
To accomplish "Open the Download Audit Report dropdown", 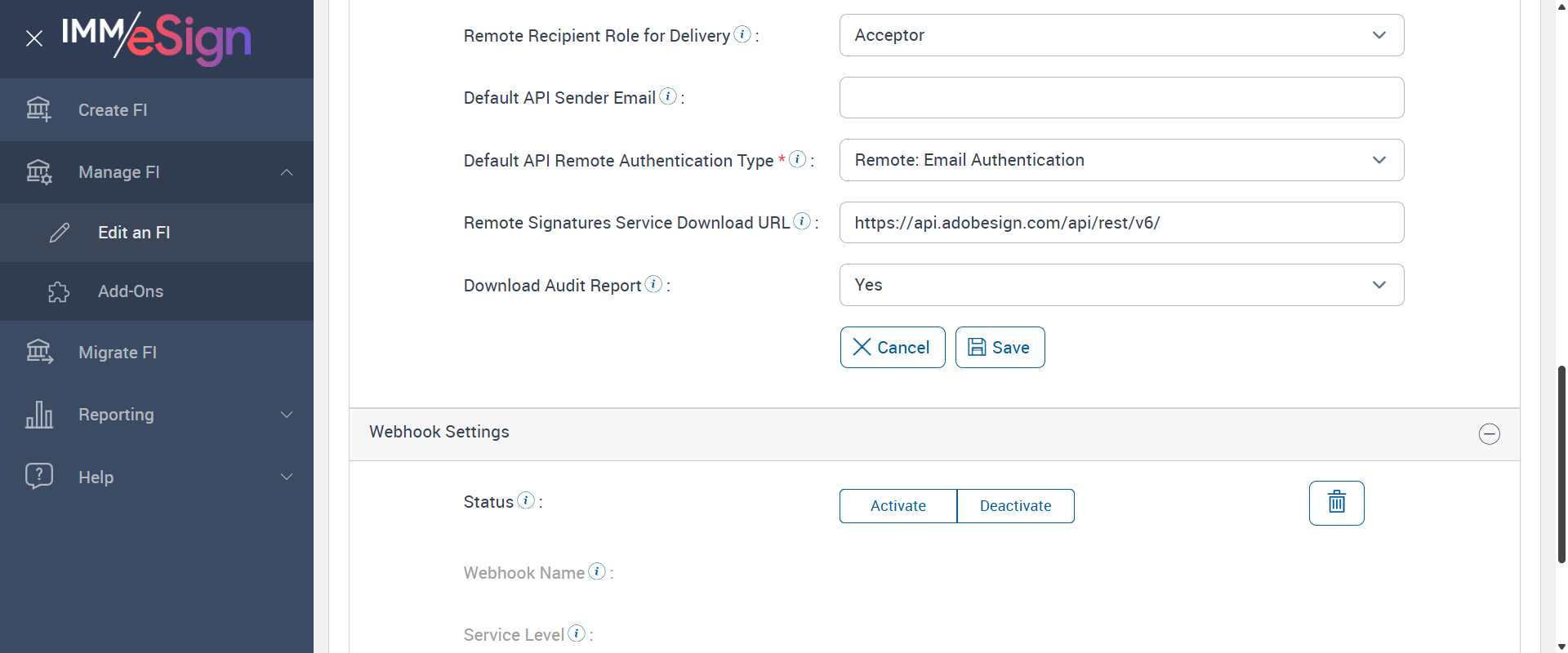I will click(x=1121, y=285).
